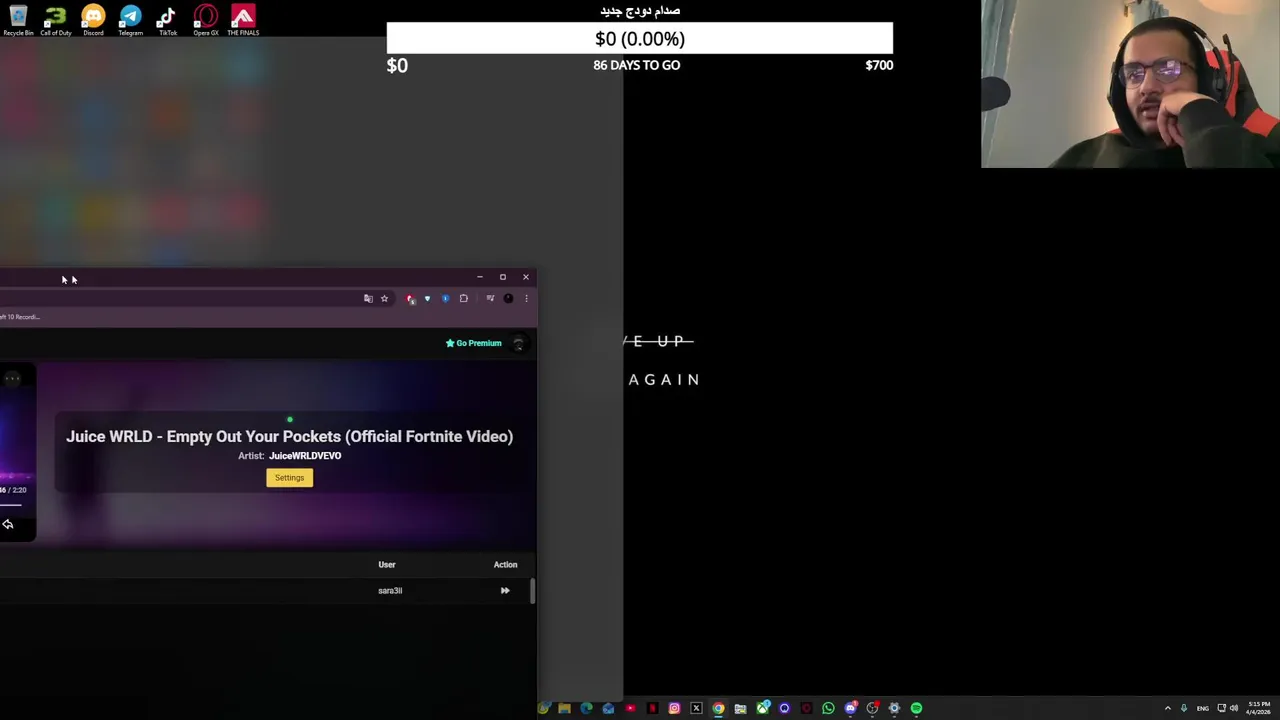This screenshot has width=1280, height=720.
Task: Click the JuiceWRLDVEVO artist name
Action: click(305, 456)
